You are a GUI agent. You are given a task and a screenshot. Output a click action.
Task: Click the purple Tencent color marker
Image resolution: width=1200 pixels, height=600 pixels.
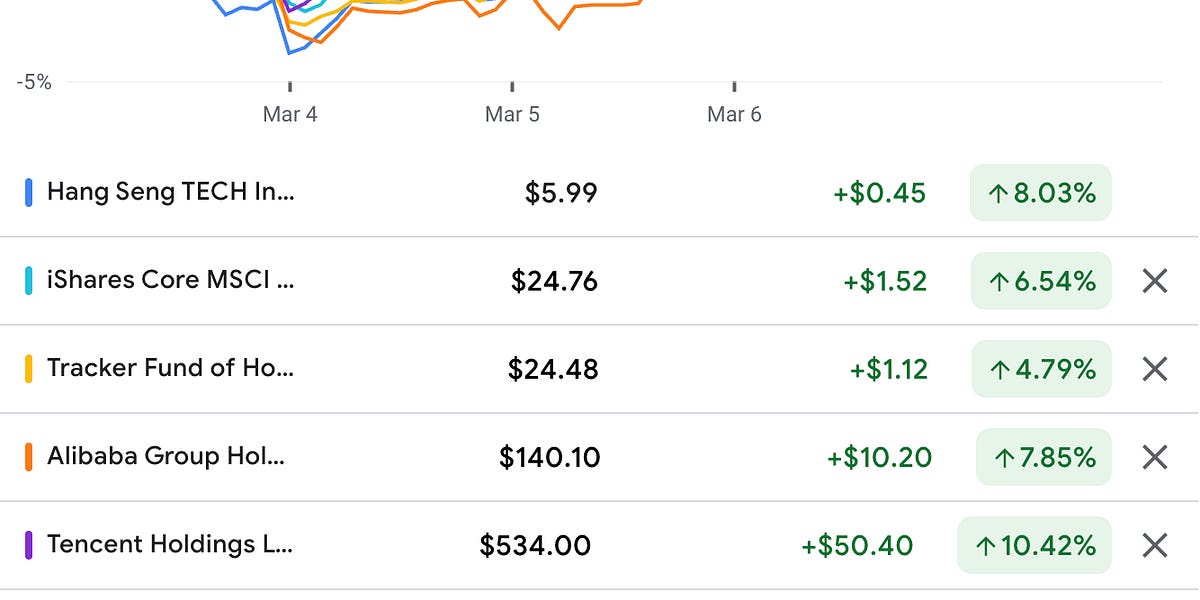[x=29, y=544]
